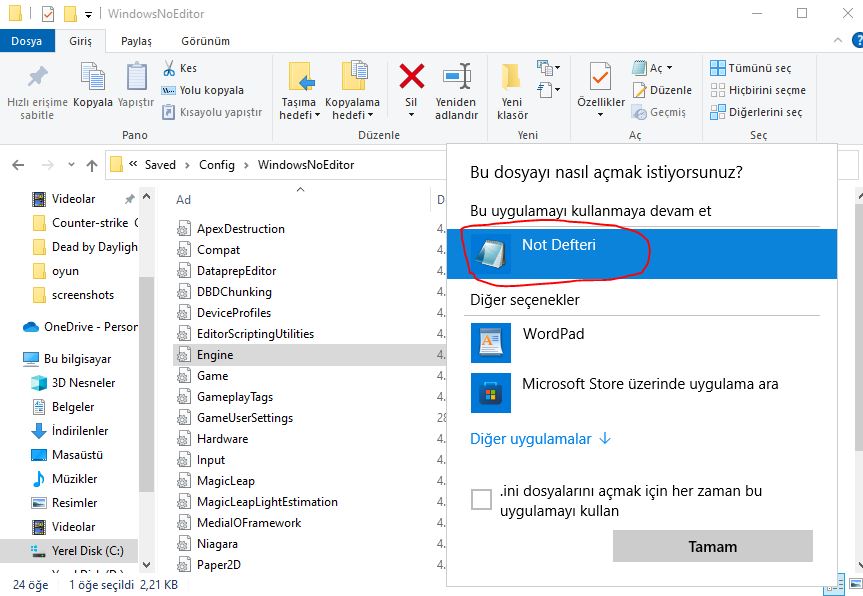Create Yeni klasör from ribbon

coord(512,92)
